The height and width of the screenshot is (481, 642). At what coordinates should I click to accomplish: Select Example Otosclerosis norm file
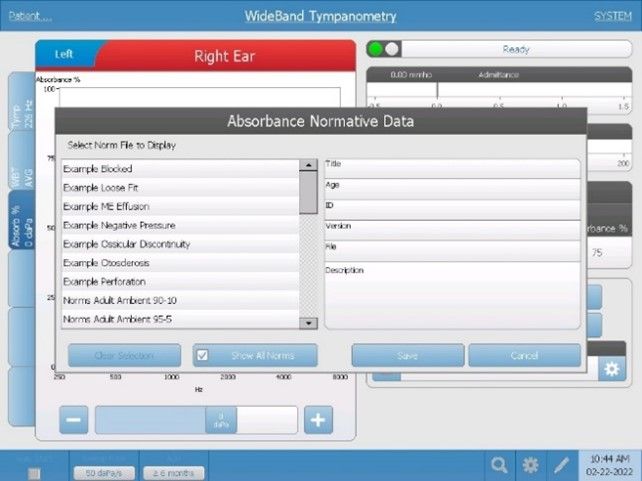tap(181, 263)
